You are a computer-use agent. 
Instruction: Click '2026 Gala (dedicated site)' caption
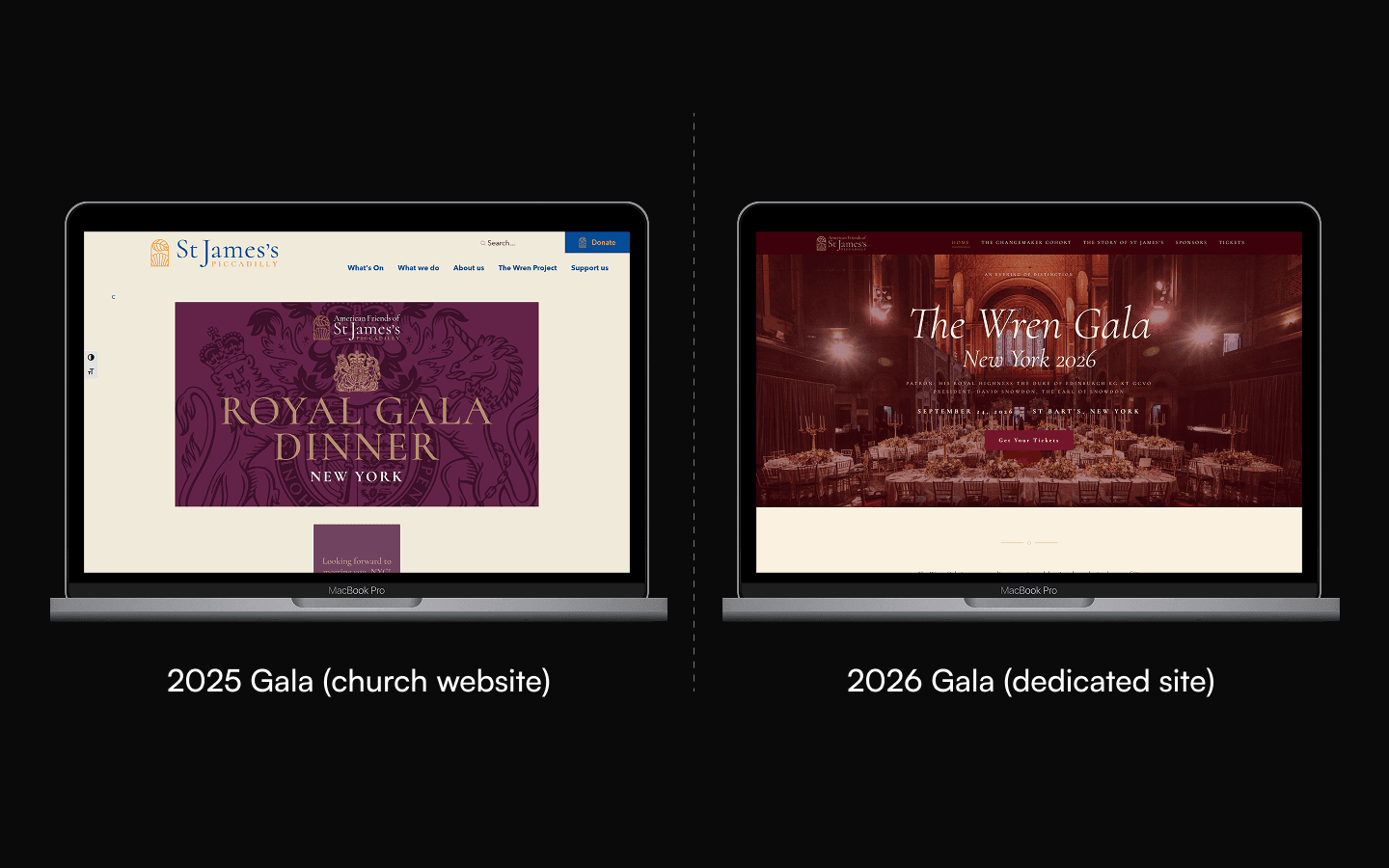point(1030,681)
